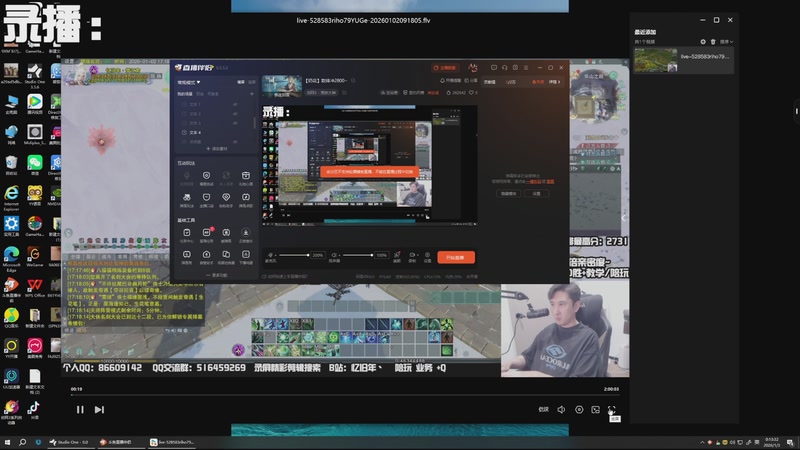This screenshot has height=450, width=800.
Task: Open the 排序 sort dropdown
Action: (x=727, y=42)
